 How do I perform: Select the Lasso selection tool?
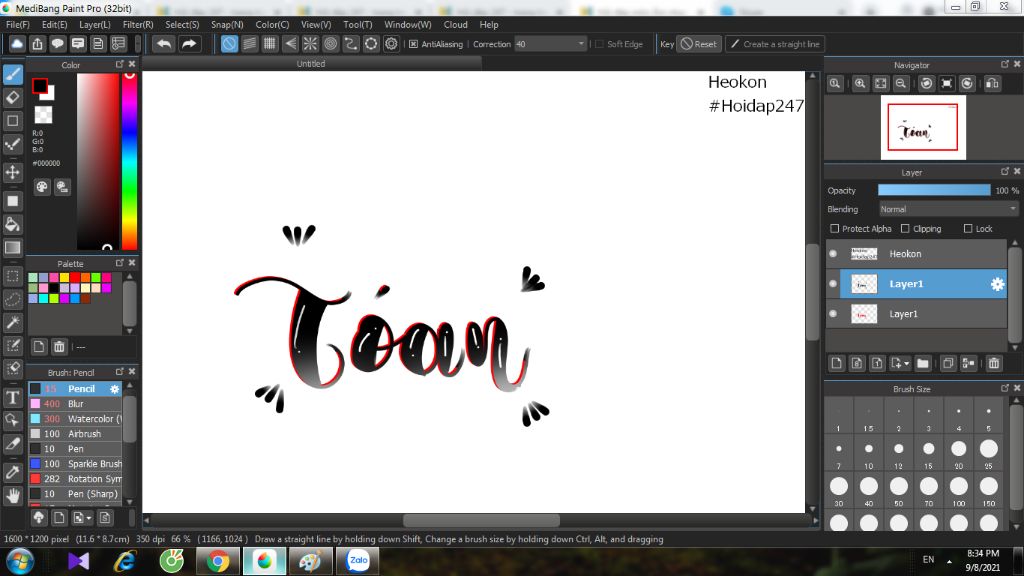point(12,299)
